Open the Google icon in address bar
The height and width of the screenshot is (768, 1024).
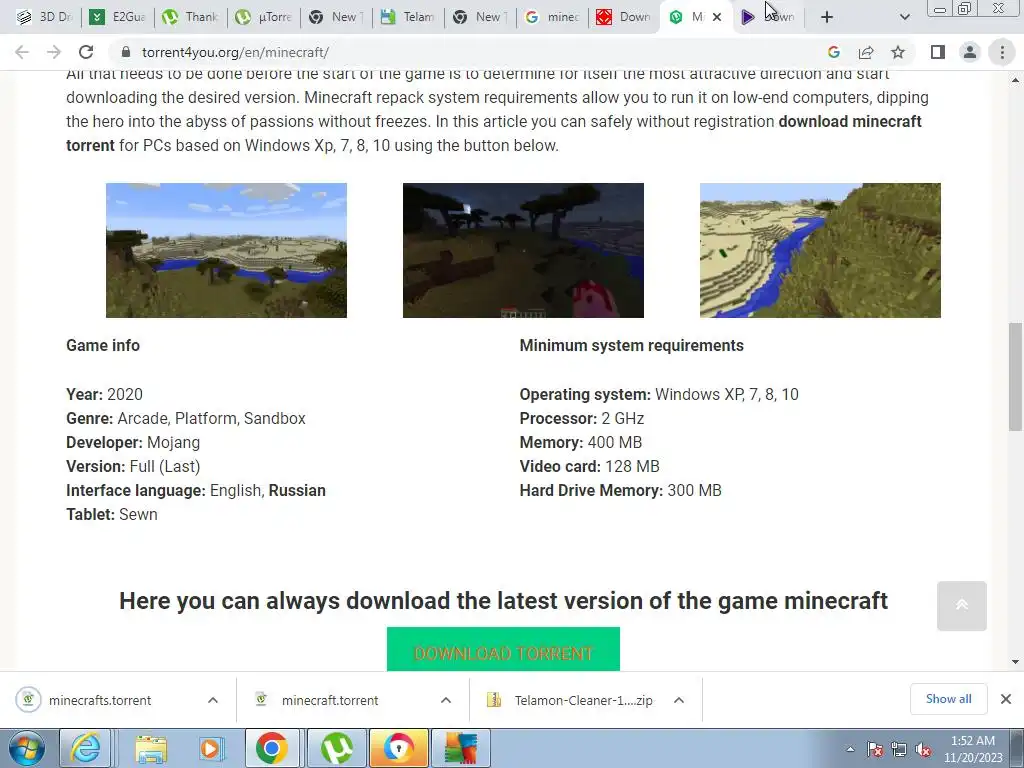(x=833, y=52)
